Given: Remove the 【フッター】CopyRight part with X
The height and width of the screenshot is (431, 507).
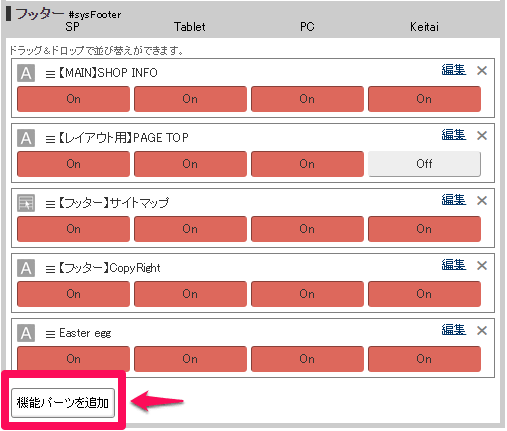Looking at the screenshot, I should (482, 266).
